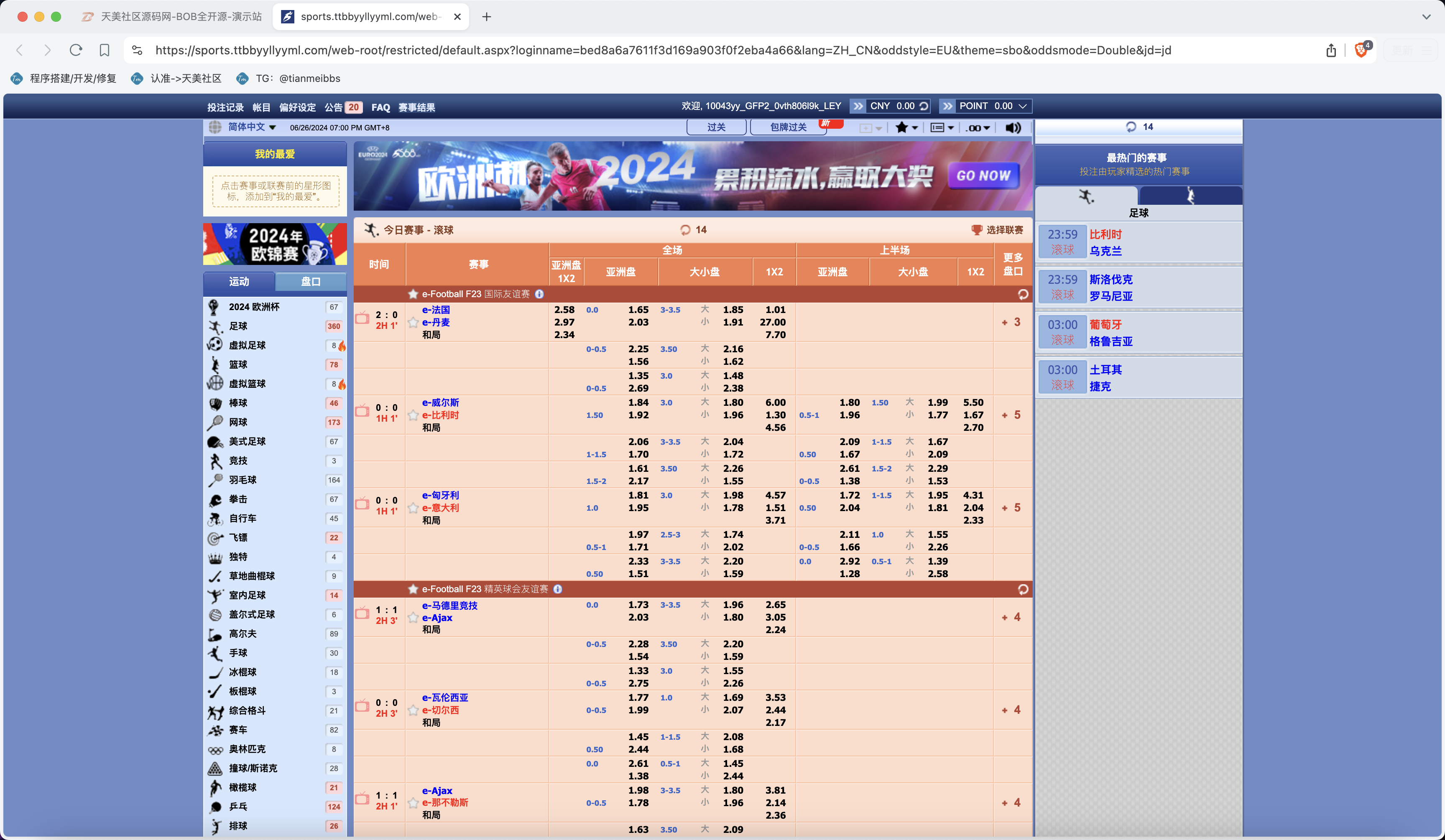This screenshot has width=1445, height=840.
Task: Click the refresh icon showing 14
Action: pyautogui.click(x=686, y=229)
